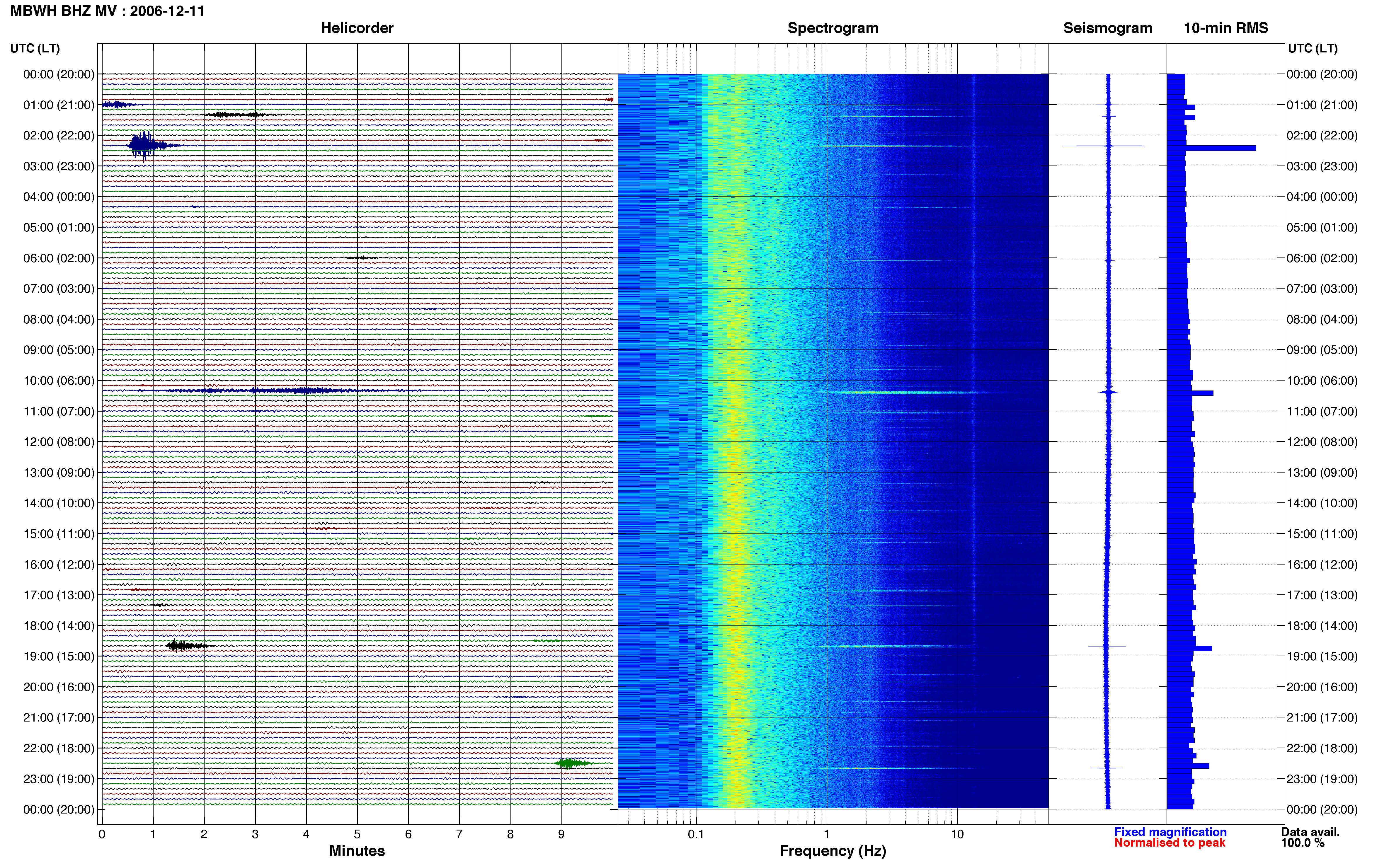The width and height of the screenshot is (1389, 868).
Task: Click '19:00 (15:00)' on RMS time axis
Action: click(1322, 656)
